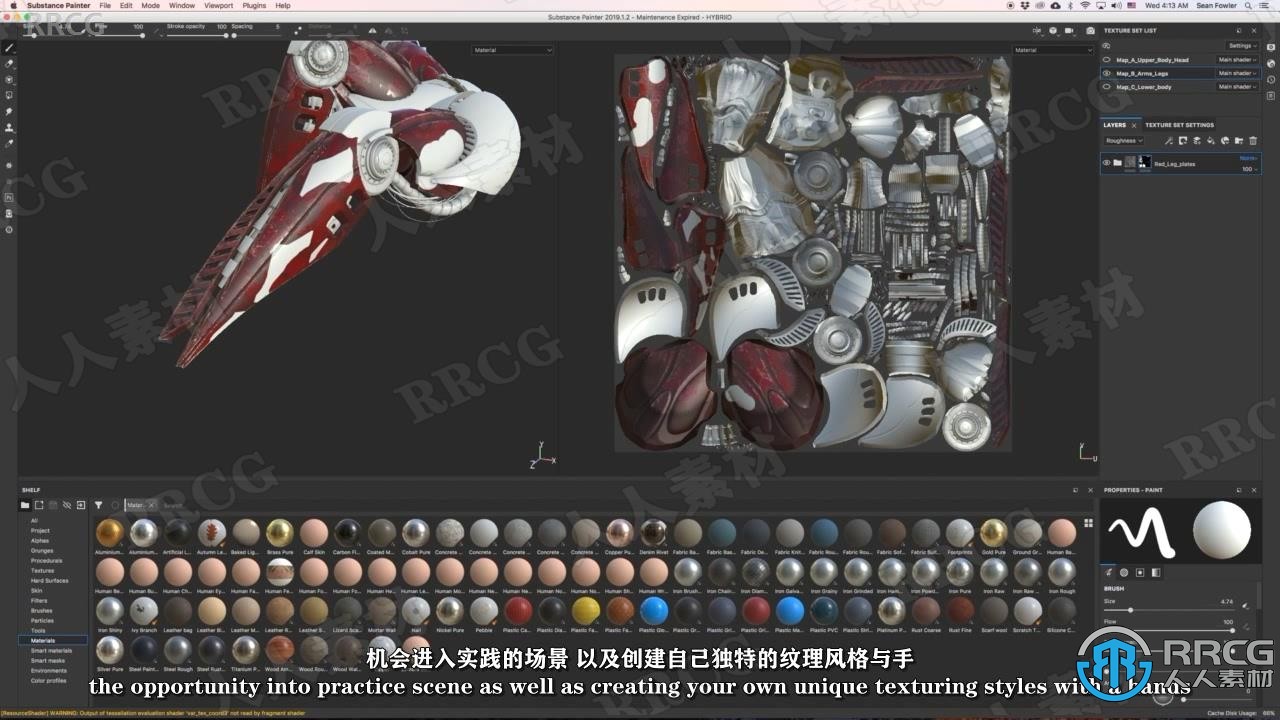Viewport: 1280px width, 720px height.
Task: Add a paint effect via Layers wand icon
Action: 1169,141
